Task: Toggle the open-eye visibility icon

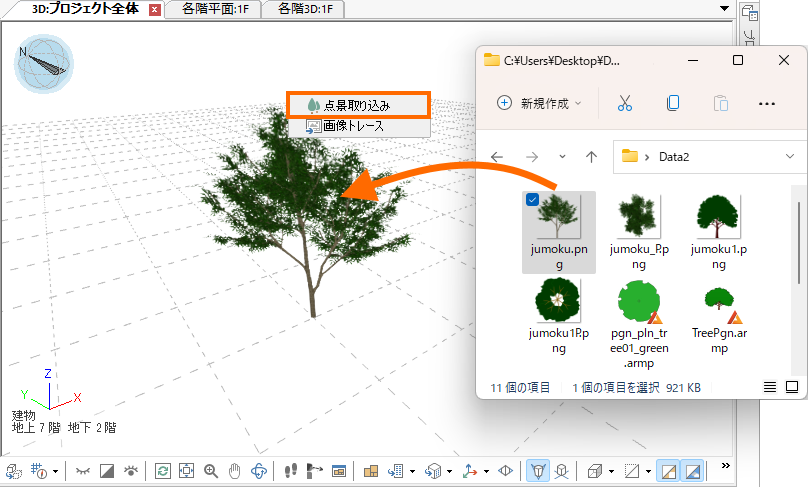Action: 130,470
